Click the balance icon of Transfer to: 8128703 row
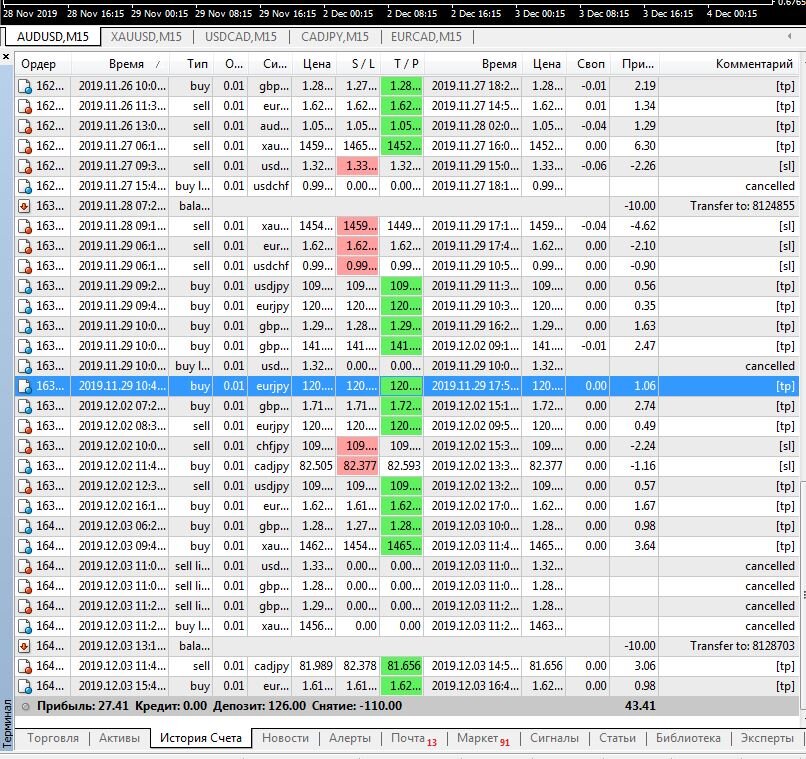Image resolution: width=806 pixels, height=759 pixels. (x=24, y=646)
